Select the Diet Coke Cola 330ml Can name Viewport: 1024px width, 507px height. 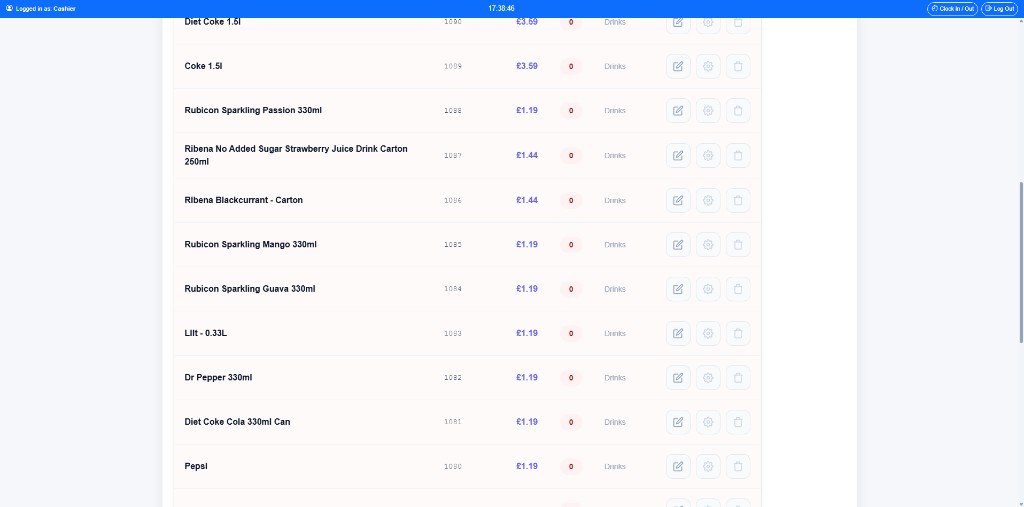(x=238, y=422)
